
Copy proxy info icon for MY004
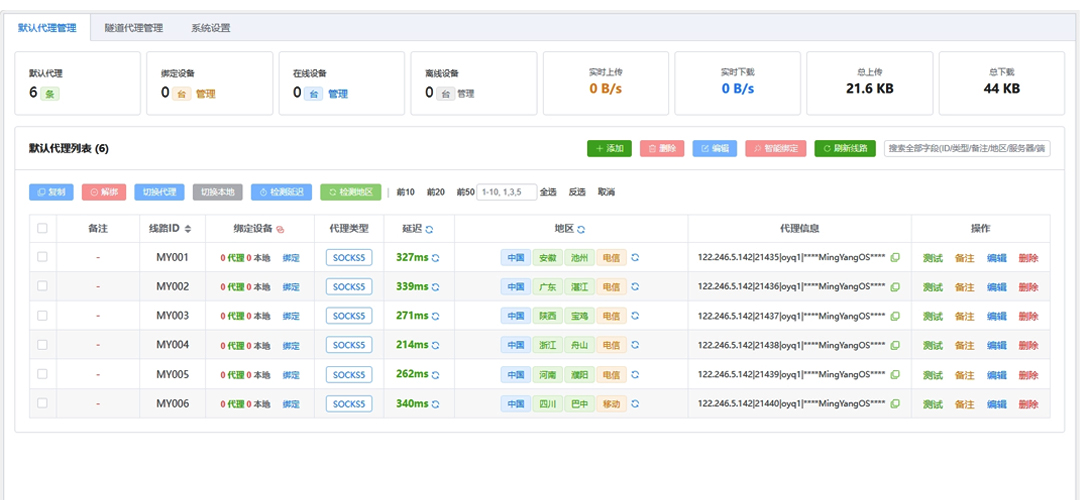pos(895,345)
